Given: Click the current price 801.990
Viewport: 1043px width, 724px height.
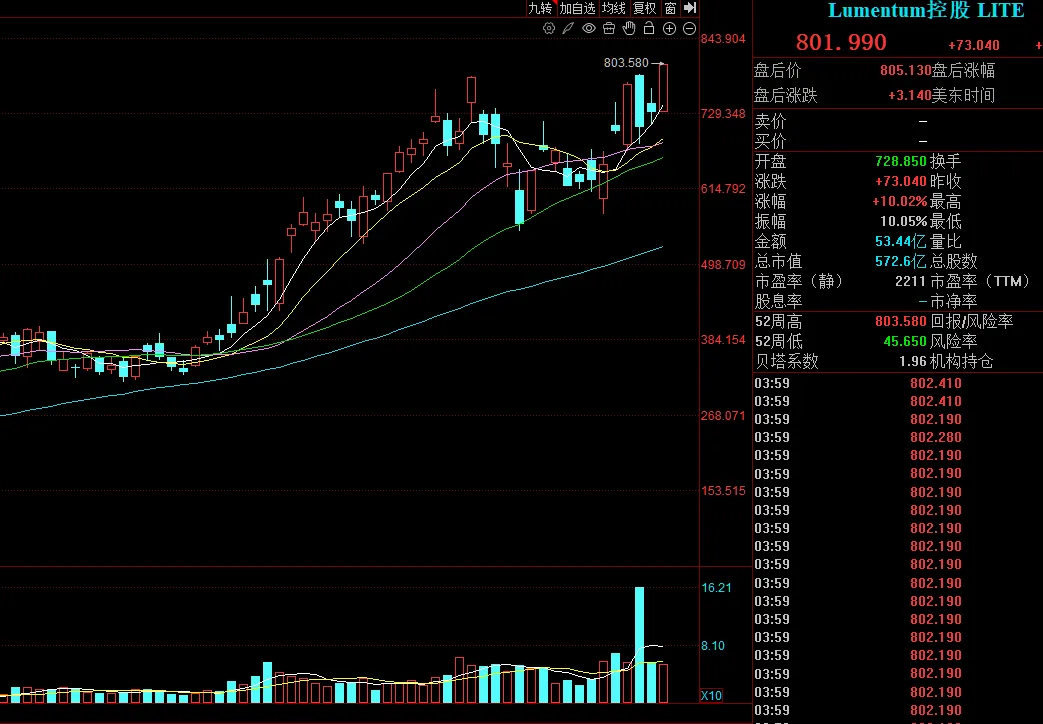Looking at the screenshot, I should [841, 43].
